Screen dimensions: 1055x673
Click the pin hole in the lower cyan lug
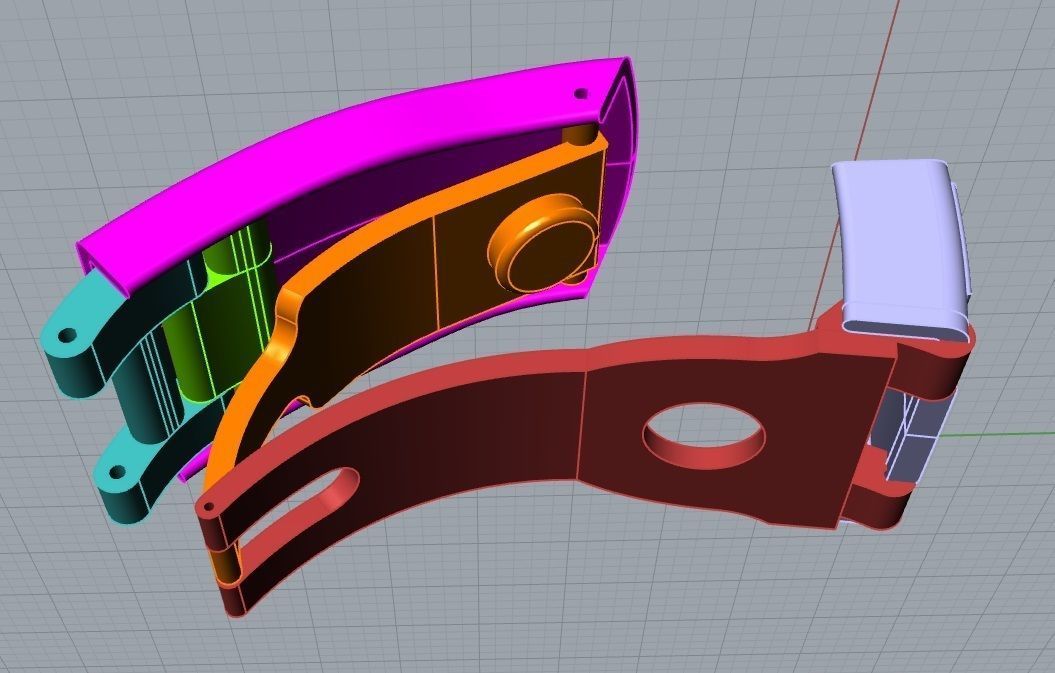click(x=118, y=472)
